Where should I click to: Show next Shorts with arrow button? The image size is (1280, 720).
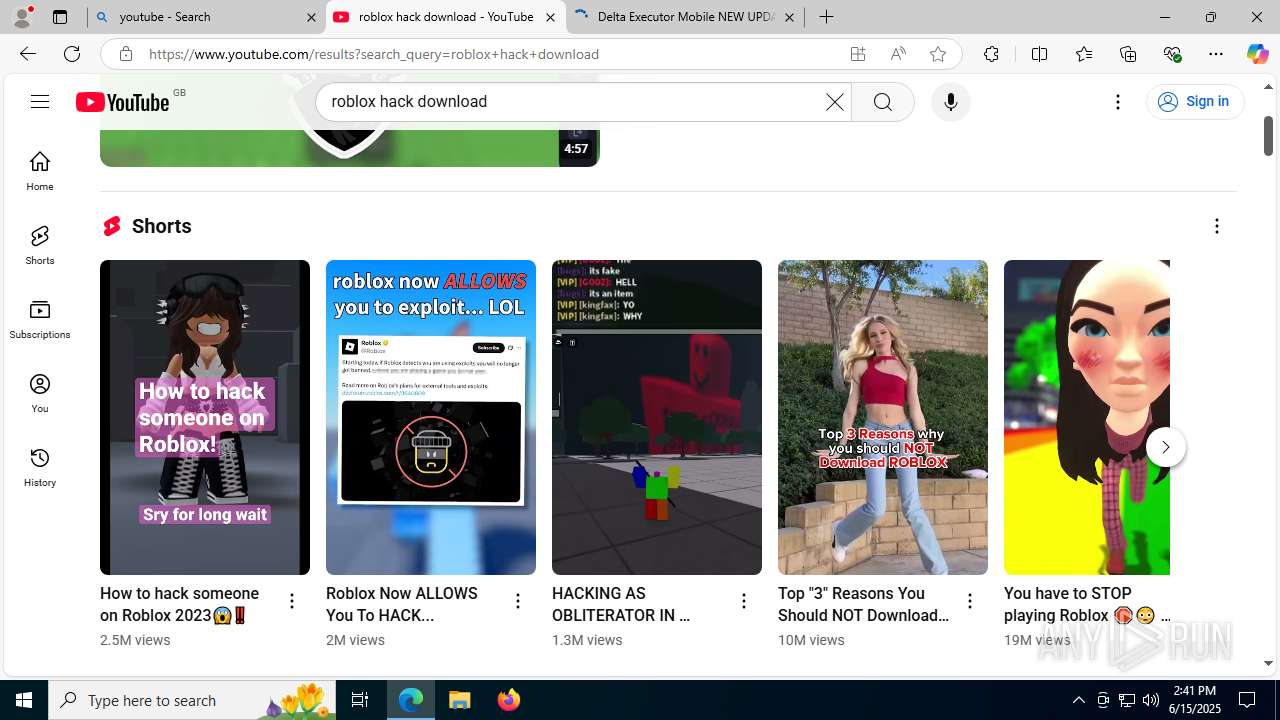[1166, 447]
